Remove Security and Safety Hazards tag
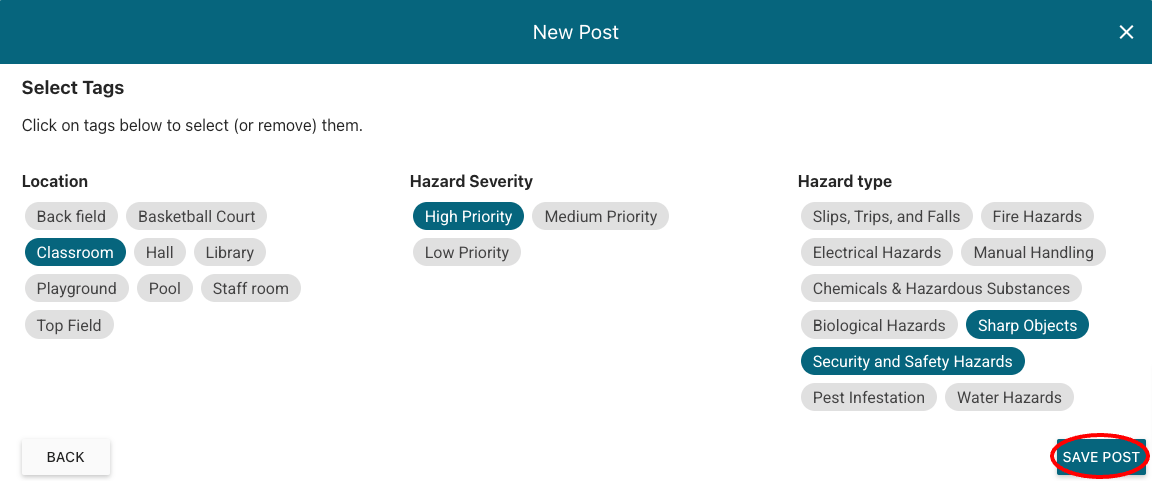 point(912,362)
